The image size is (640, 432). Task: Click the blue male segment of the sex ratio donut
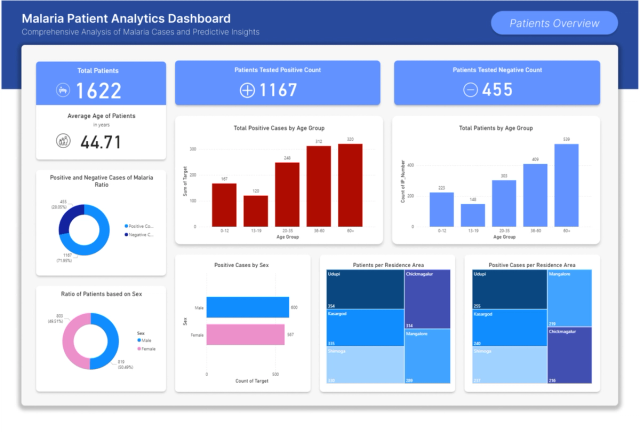pos(113,341)
